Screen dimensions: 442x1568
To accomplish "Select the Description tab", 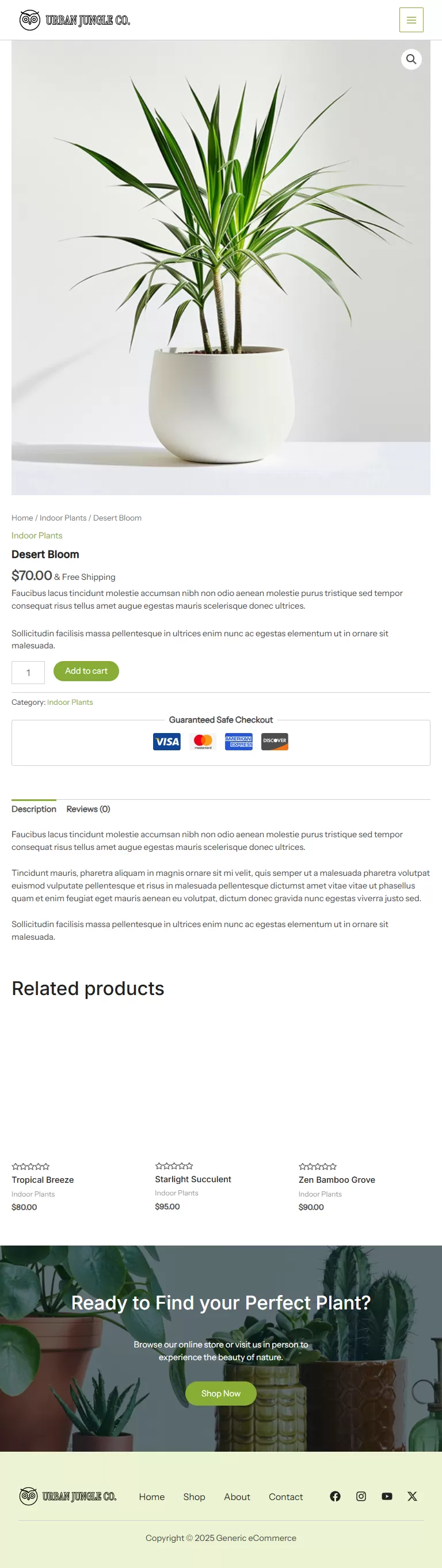I will click(x=34, y=809).
